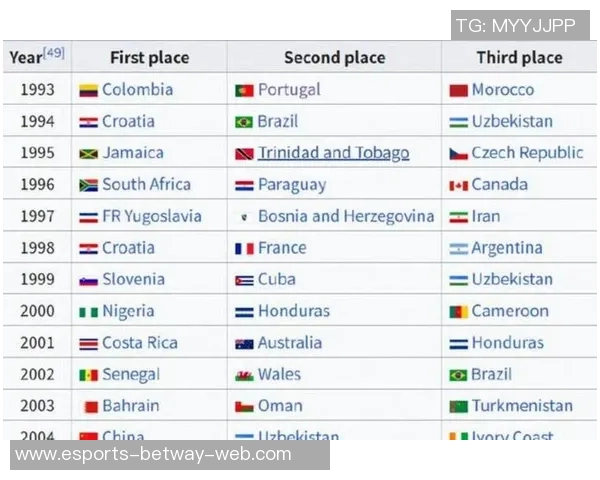This screenshot has width=600, height=480.
Task: Follow the FR Yugoslavia link
Action: point(151,216)
